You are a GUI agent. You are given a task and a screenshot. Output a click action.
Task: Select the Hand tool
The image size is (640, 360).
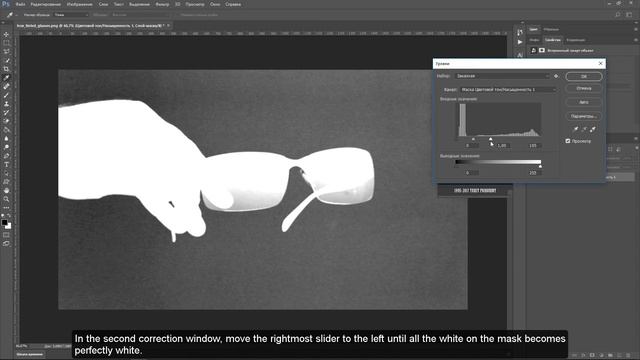(6, 190)
